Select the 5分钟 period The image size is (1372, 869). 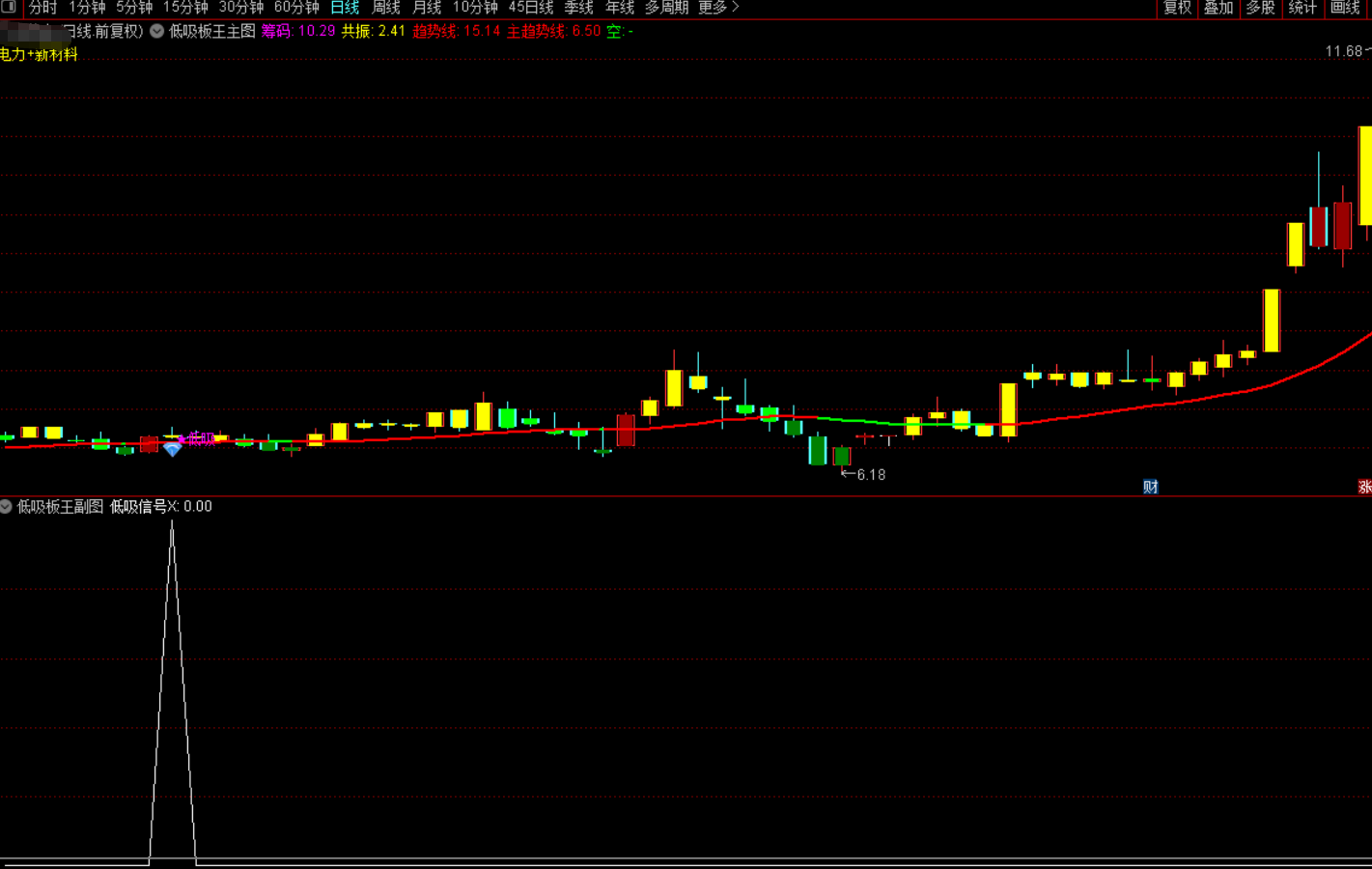coord(134,8)
